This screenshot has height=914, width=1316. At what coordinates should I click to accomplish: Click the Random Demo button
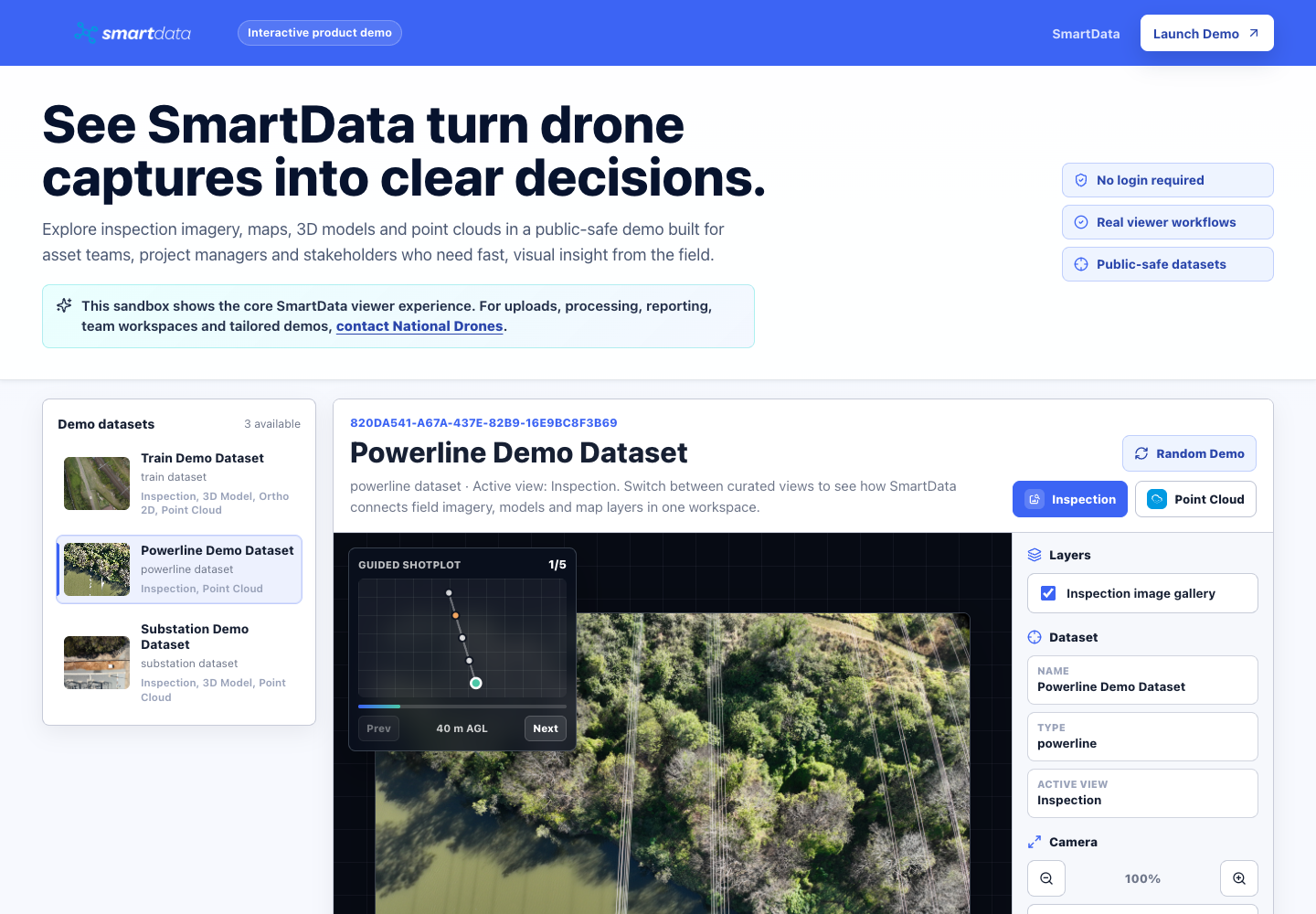click(x=1189, y=453)
